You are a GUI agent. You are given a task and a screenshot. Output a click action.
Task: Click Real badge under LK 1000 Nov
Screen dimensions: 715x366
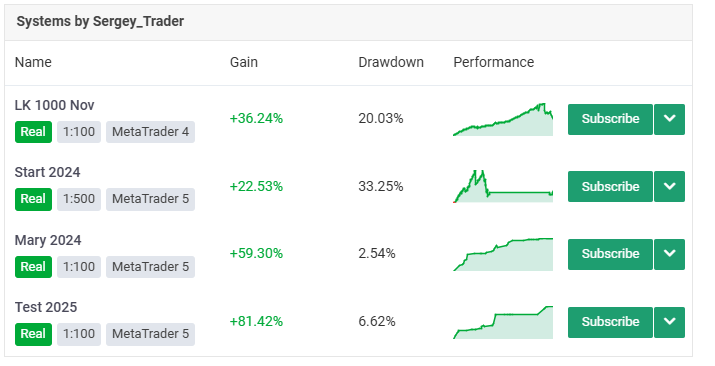tap(33, 132)
